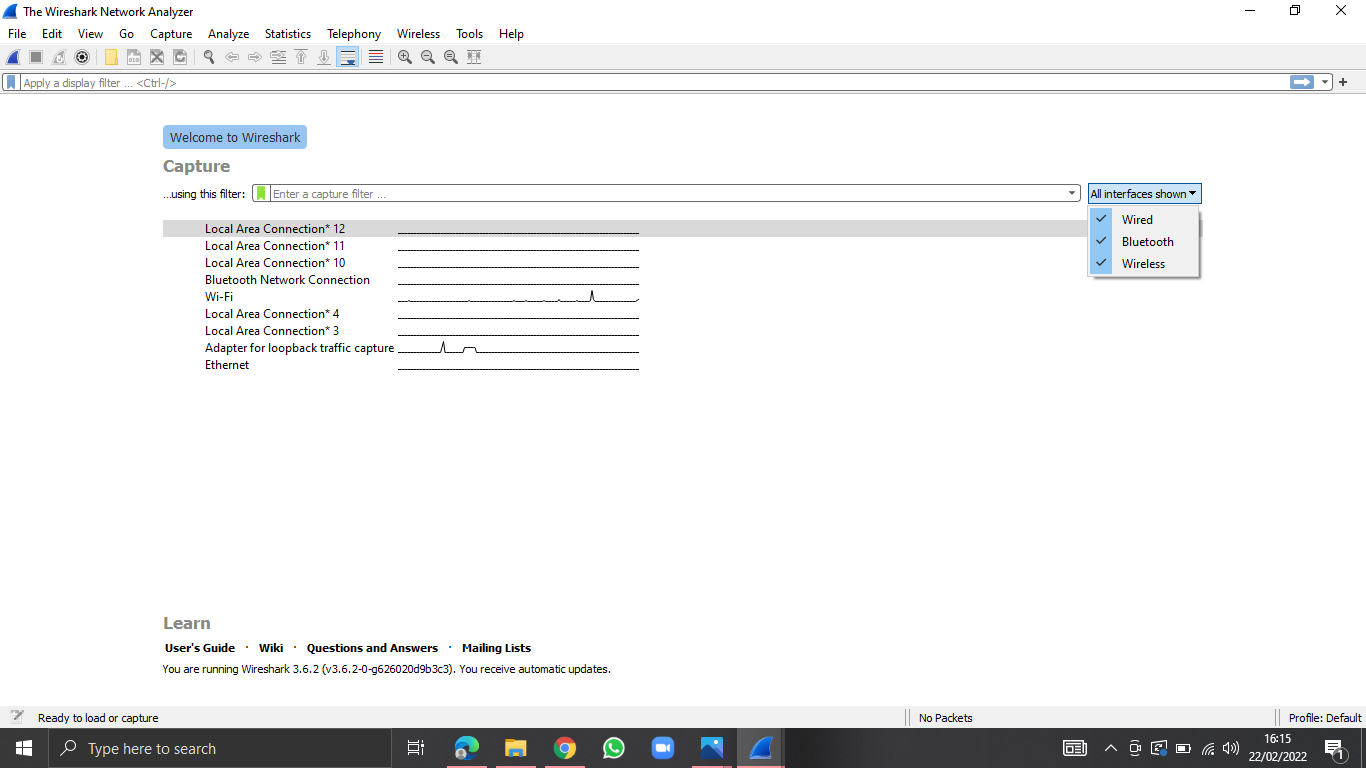
Task: Click the go forward arrow icon
Action: [255, 57]
